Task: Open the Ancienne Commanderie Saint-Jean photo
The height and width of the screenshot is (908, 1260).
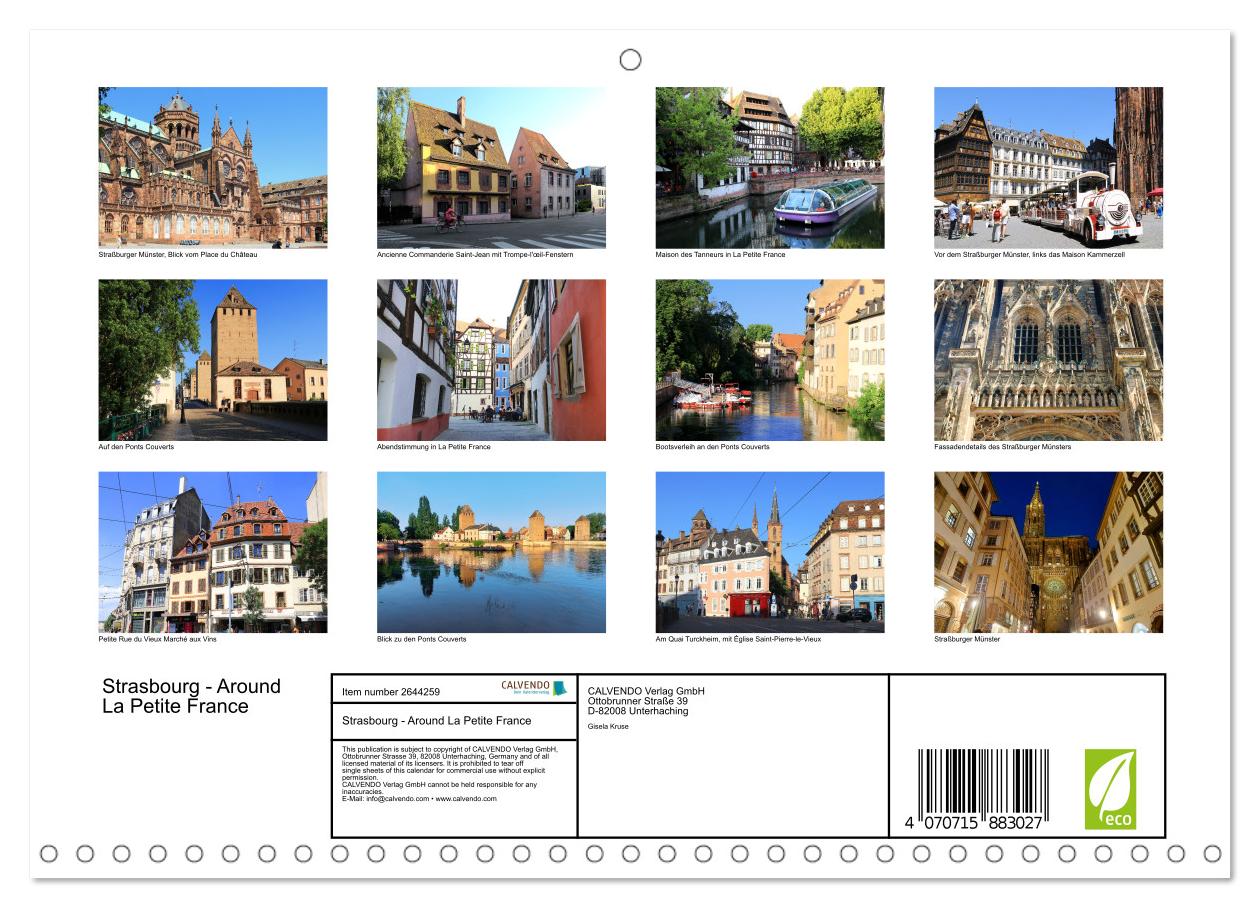Action: click(x=491, y=168)
